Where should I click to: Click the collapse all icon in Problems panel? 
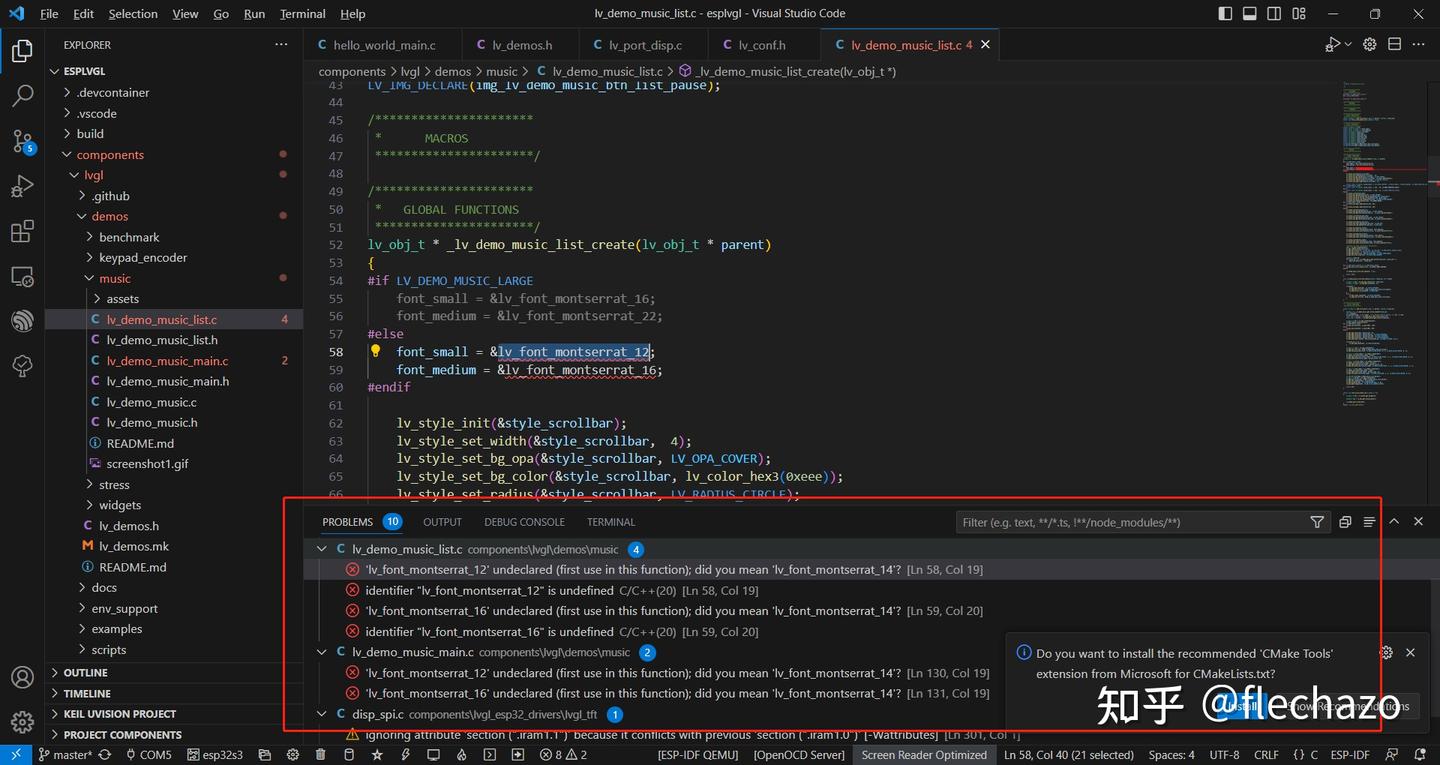pos(1345,522)
